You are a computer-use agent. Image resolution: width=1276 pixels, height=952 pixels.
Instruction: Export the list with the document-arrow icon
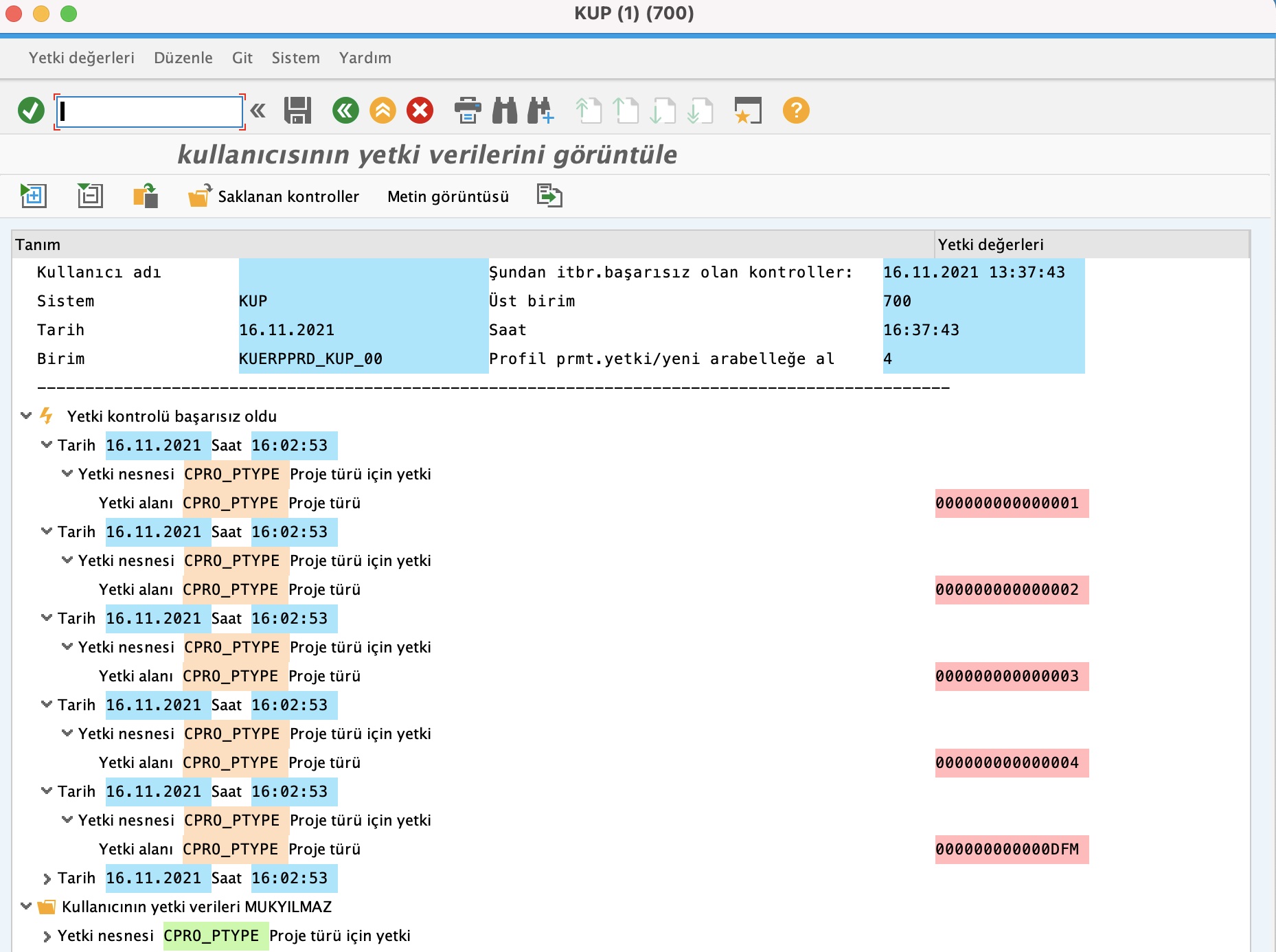coord(549,196)
